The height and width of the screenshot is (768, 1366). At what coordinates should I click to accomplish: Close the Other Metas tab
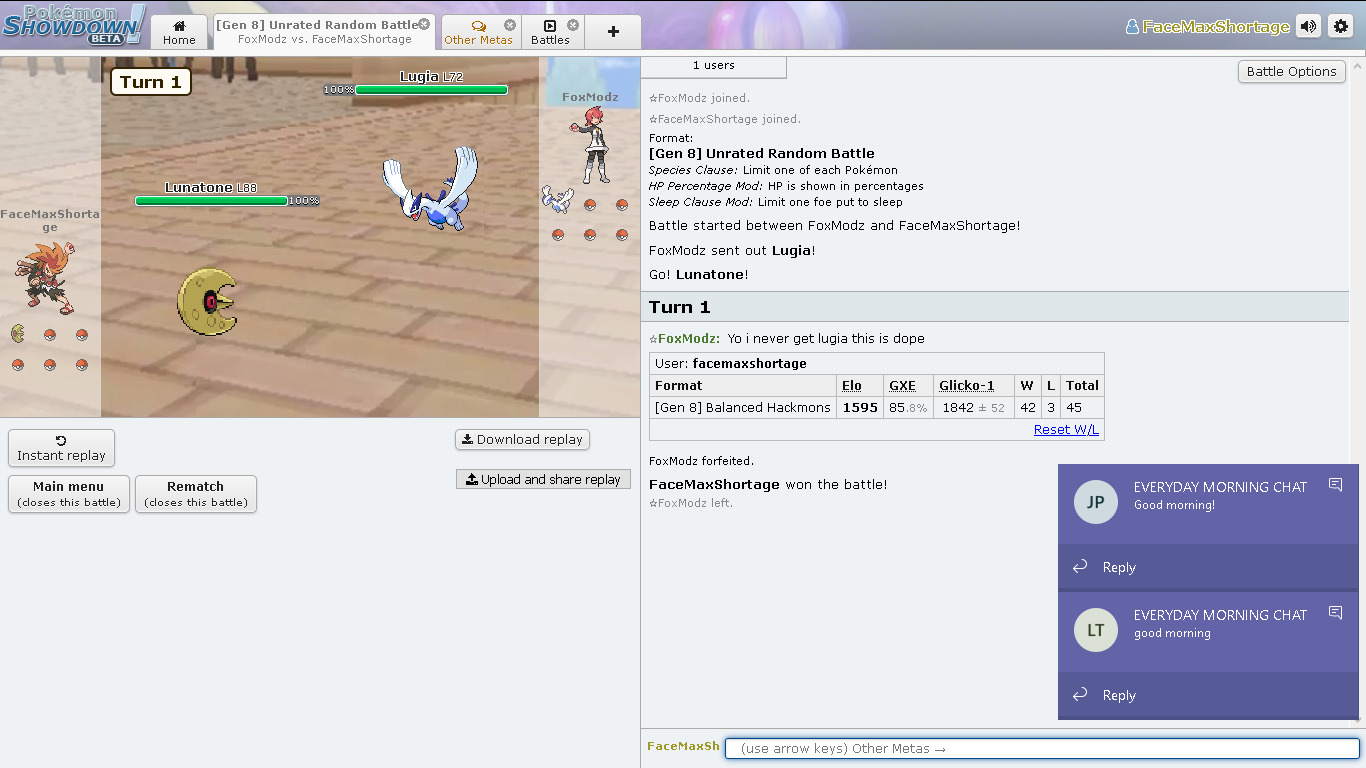click(x=510, y=25)
